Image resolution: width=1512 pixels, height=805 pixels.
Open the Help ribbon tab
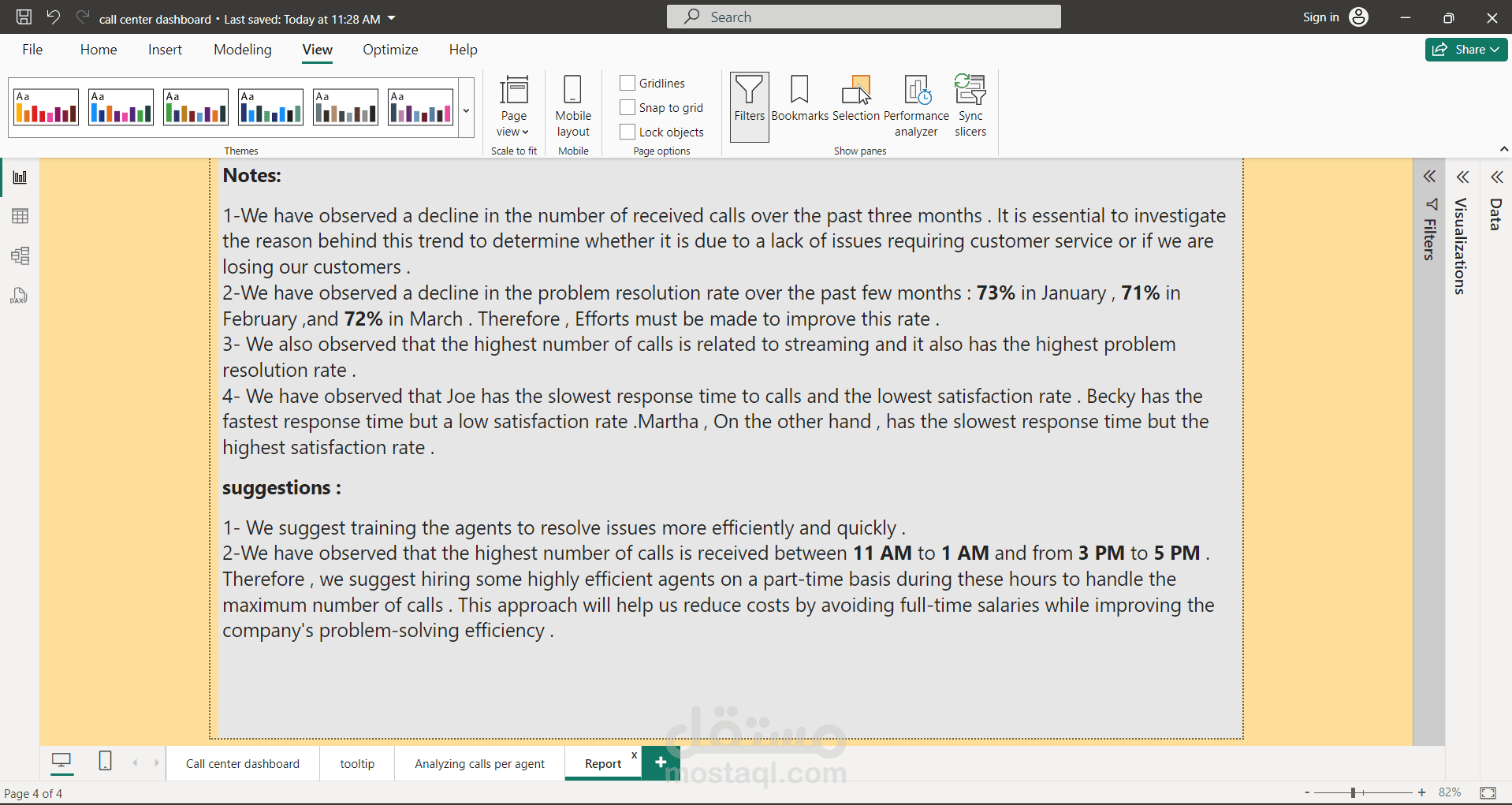[464, 50]
